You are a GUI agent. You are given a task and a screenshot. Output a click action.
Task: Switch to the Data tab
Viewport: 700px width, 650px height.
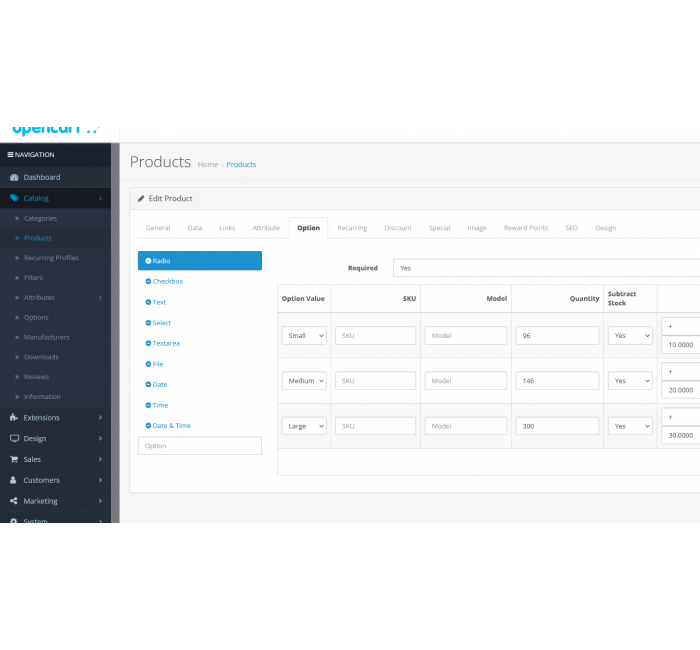[195, 228]
